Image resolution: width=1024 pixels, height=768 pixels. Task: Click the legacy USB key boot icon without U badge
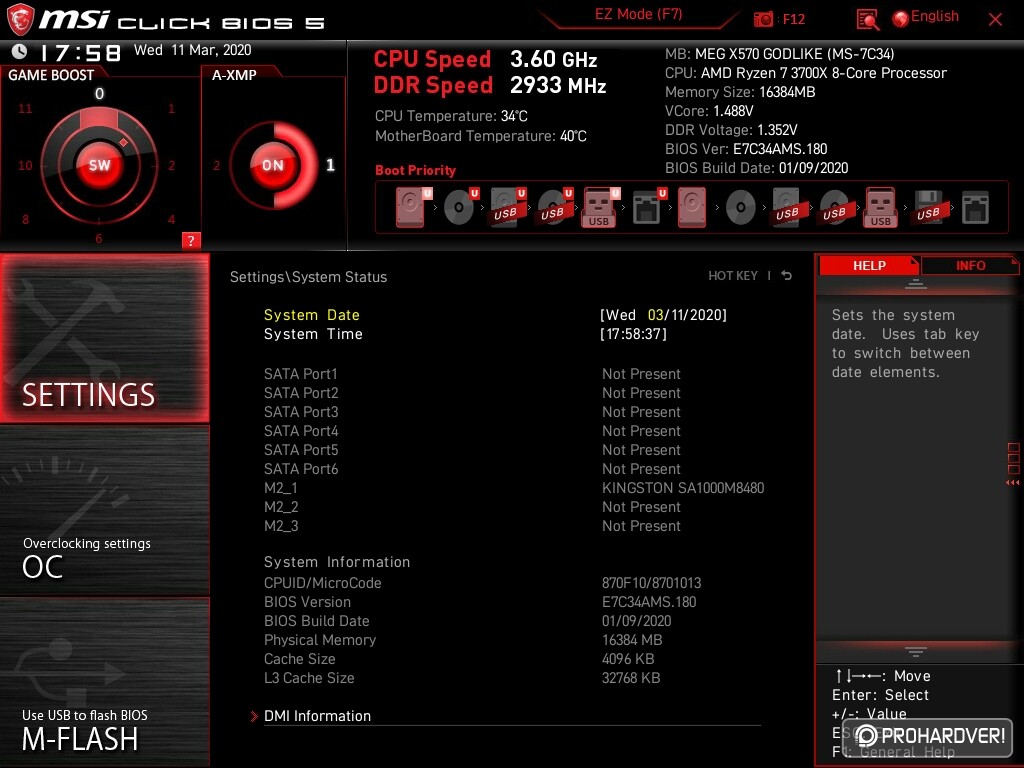pos(880,208)
